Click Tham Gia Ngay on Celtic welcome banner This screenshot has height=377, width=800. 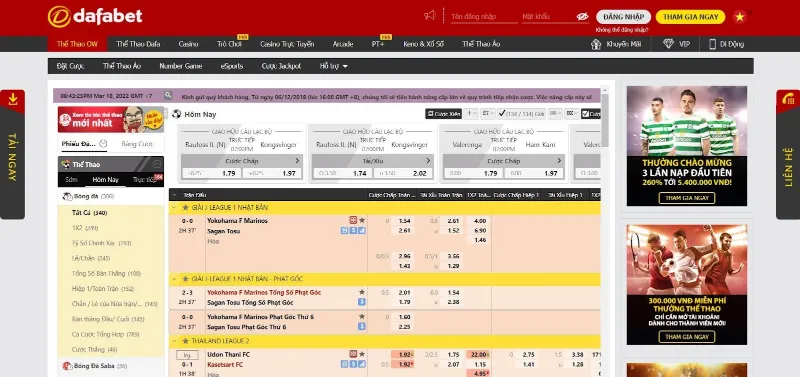pos(686,198)
